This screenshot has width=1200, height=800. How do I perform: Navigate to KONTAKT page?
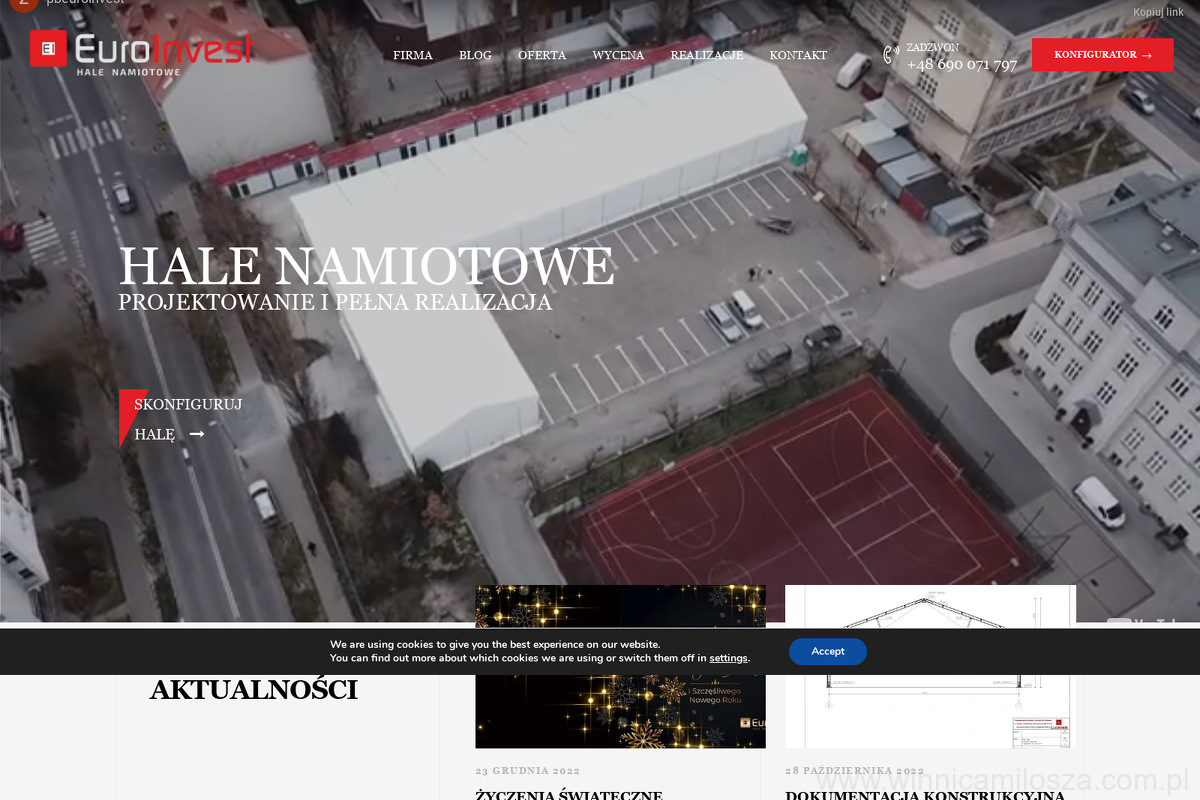[798, 56]
